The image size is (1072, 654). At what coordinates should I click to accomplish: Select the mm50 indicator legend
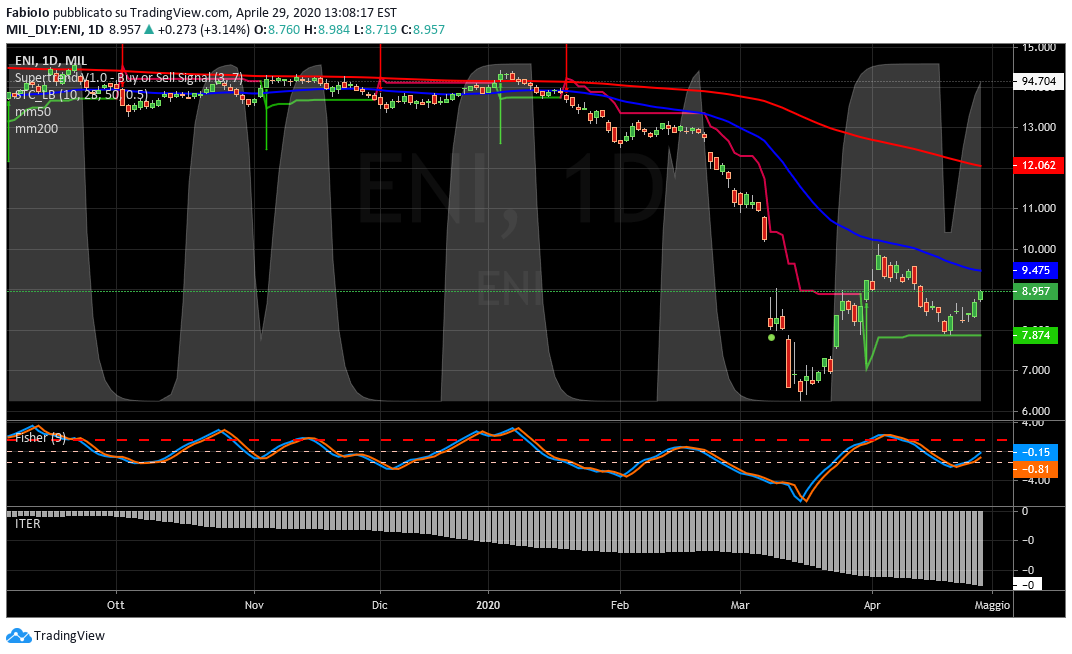[x=32, y=111]
